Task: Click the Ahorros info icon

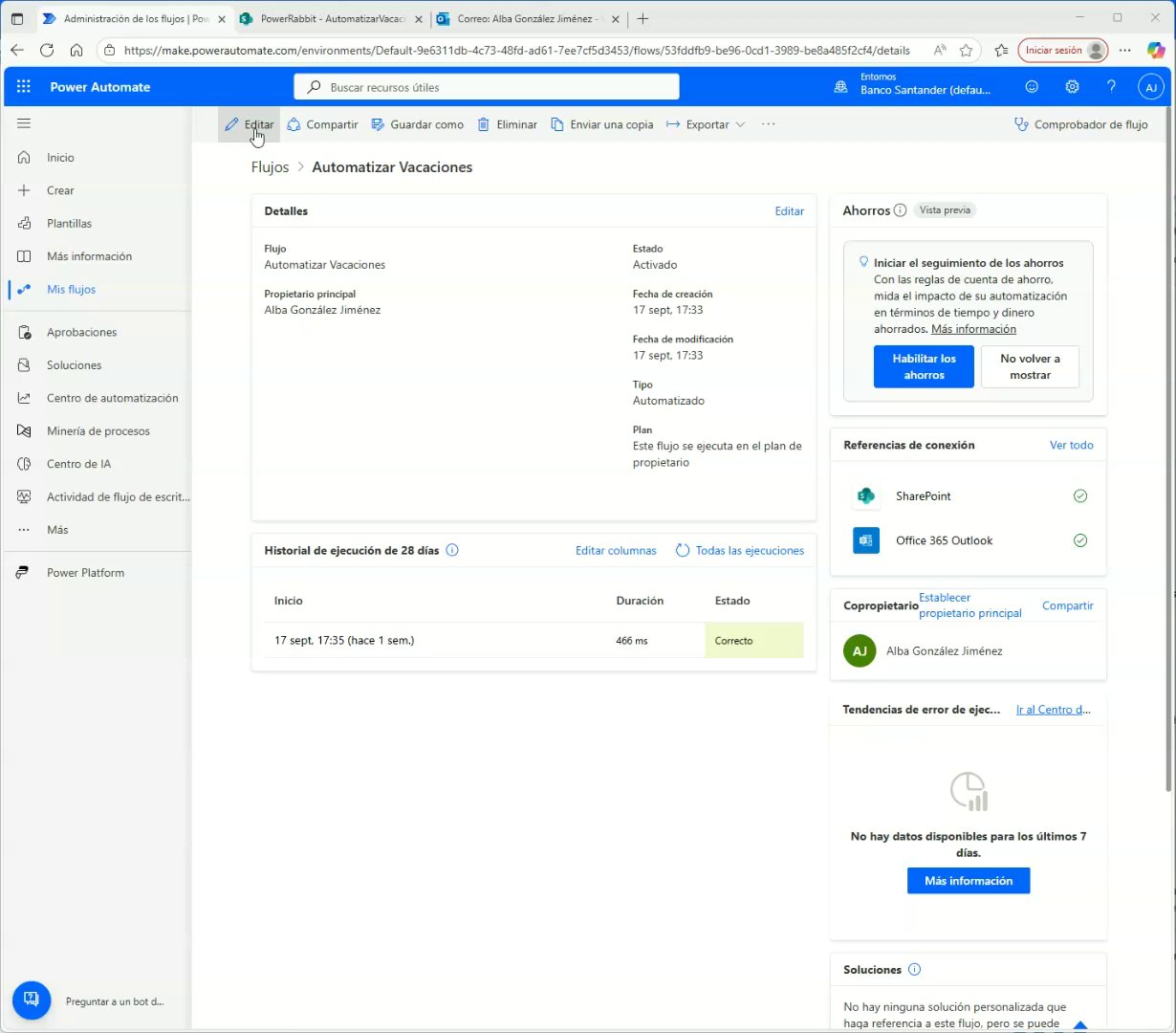Action: pyautogui.click(x=900, y=210)
